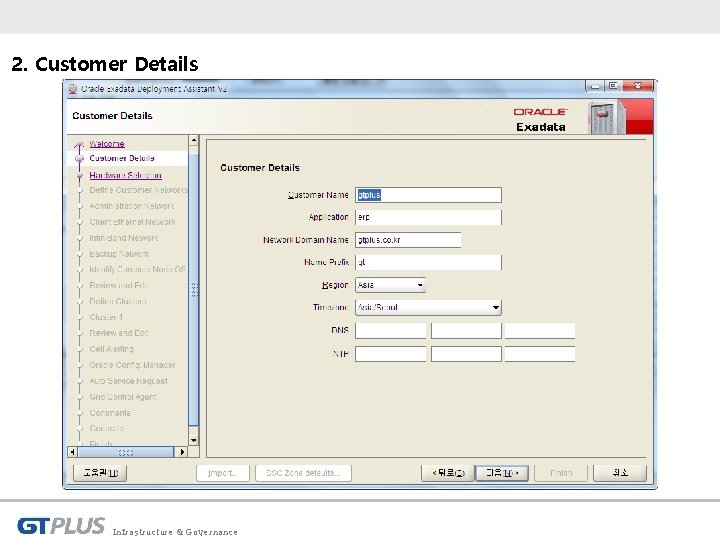The image size is (720, 540).
Task: Click sidebar horizontal scroll left arrow
Action: [x=73, y=452]
